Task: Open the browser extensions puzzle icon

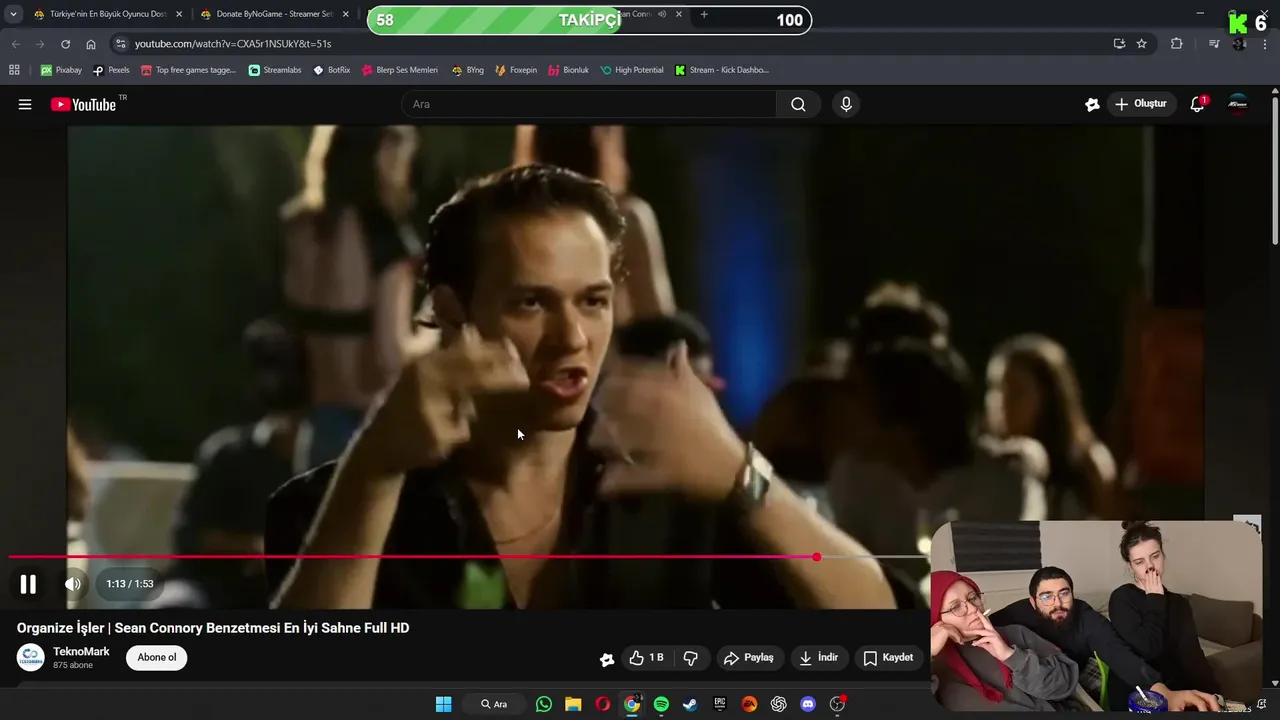Action: coord(1176,44)
